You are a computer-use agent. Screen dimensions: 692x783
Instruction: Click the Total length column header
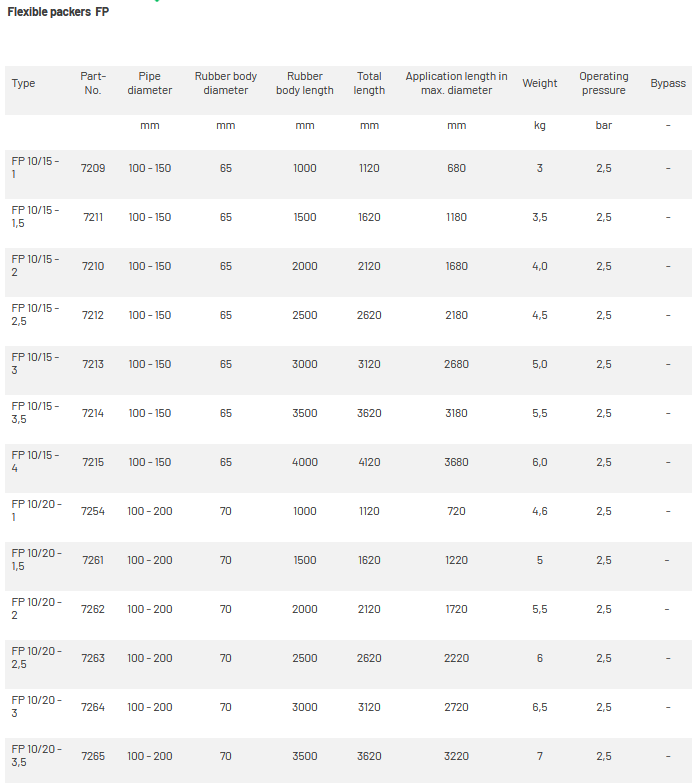369,83
